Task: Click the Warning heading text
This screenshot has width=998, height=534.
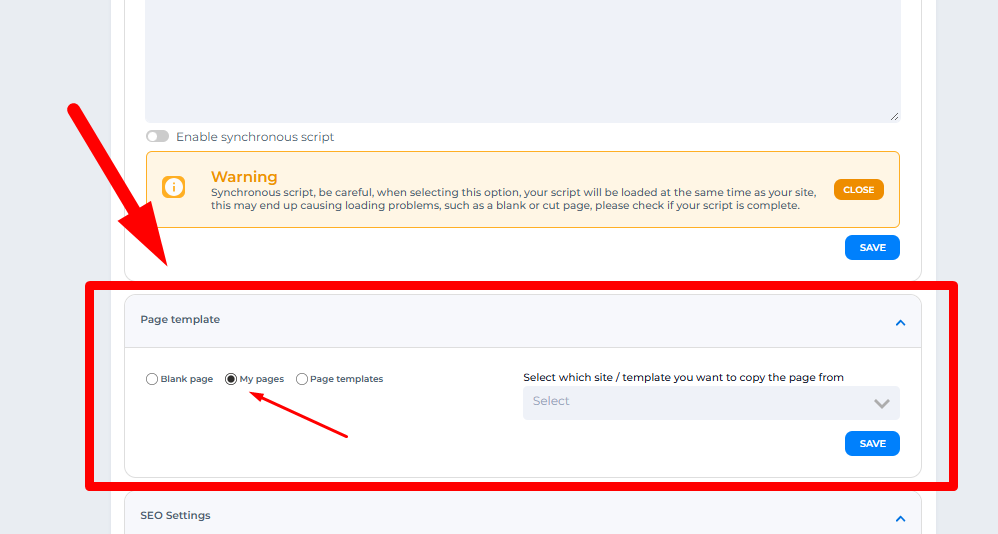Action: point(244,177)
